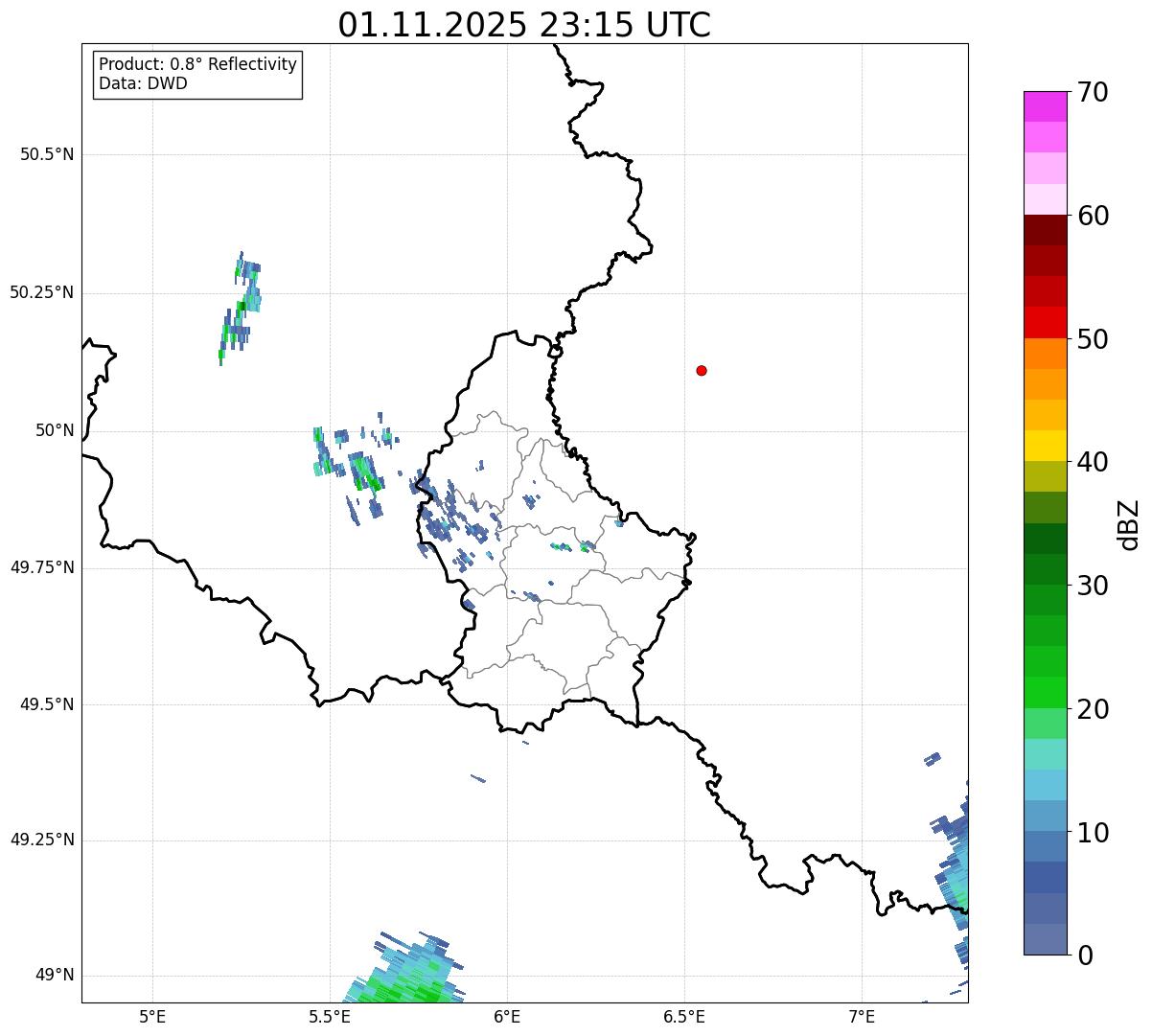Click the 30 value on colorbar
The height and width of the screenshot is (1036, 1152).
(x=1093, y=586)
